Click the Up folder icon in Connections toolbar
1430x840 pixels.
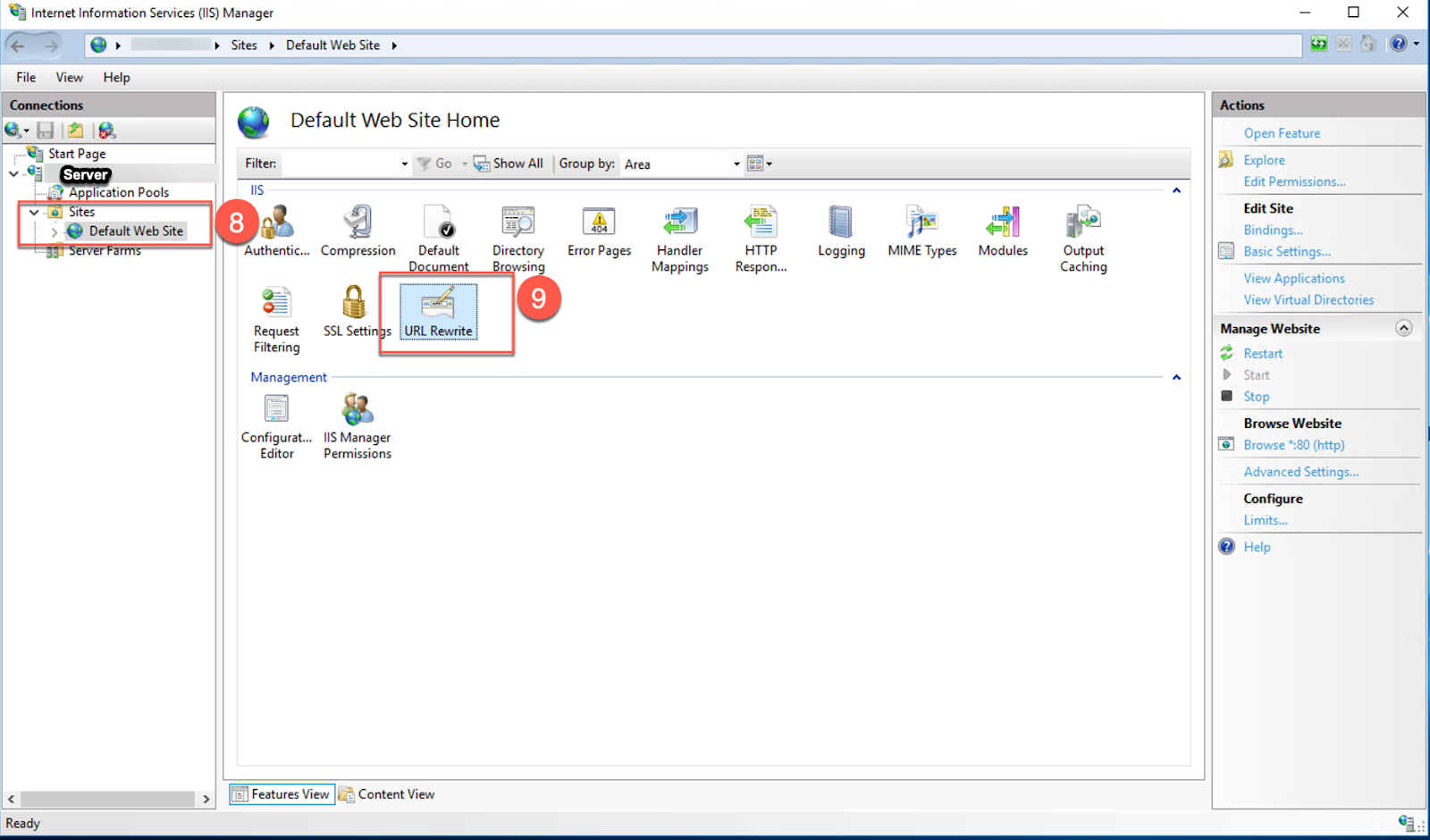coord(76,130)
